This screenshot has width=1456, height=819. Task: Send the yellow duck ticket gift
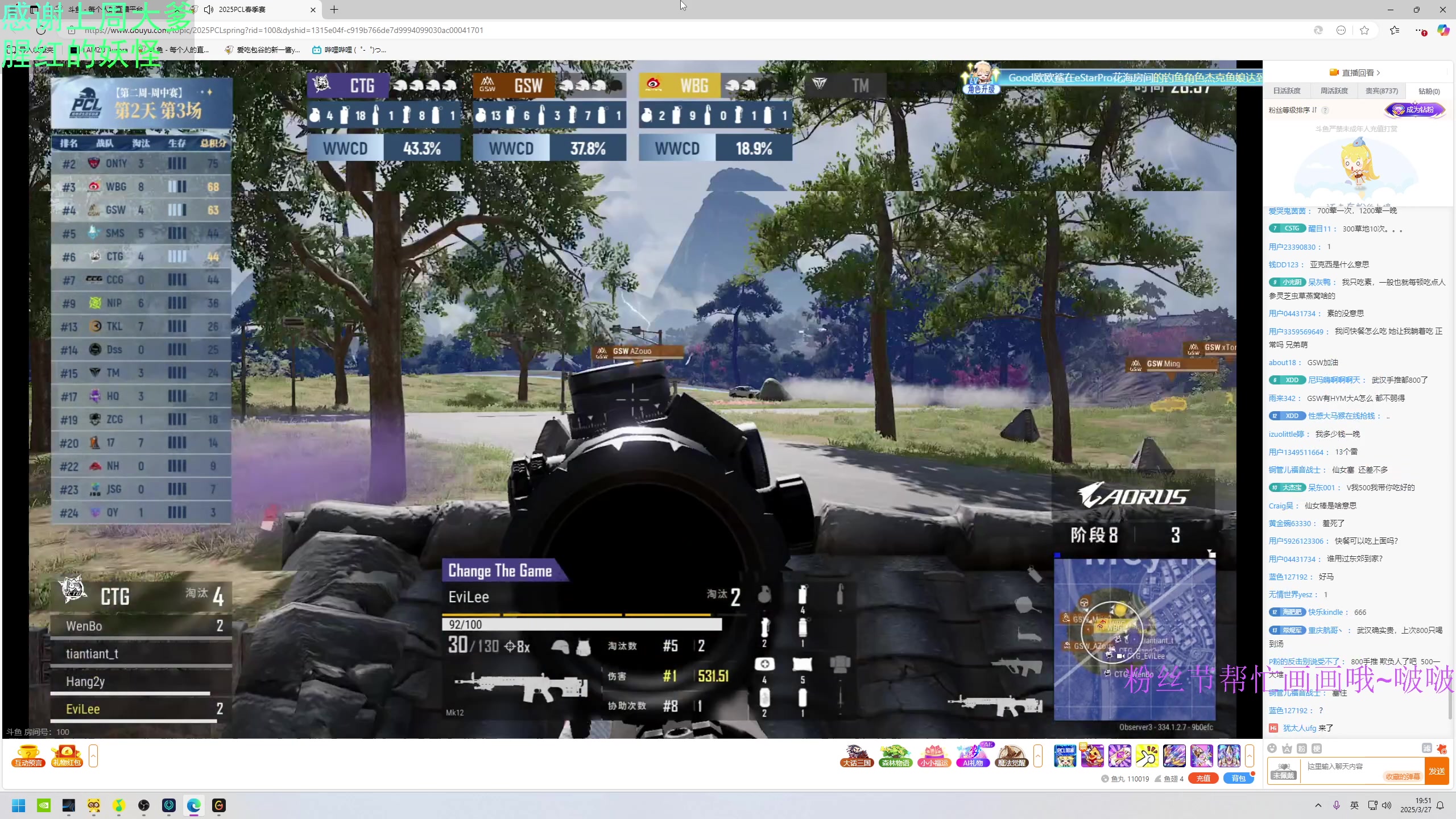(x=1092, y=756)
